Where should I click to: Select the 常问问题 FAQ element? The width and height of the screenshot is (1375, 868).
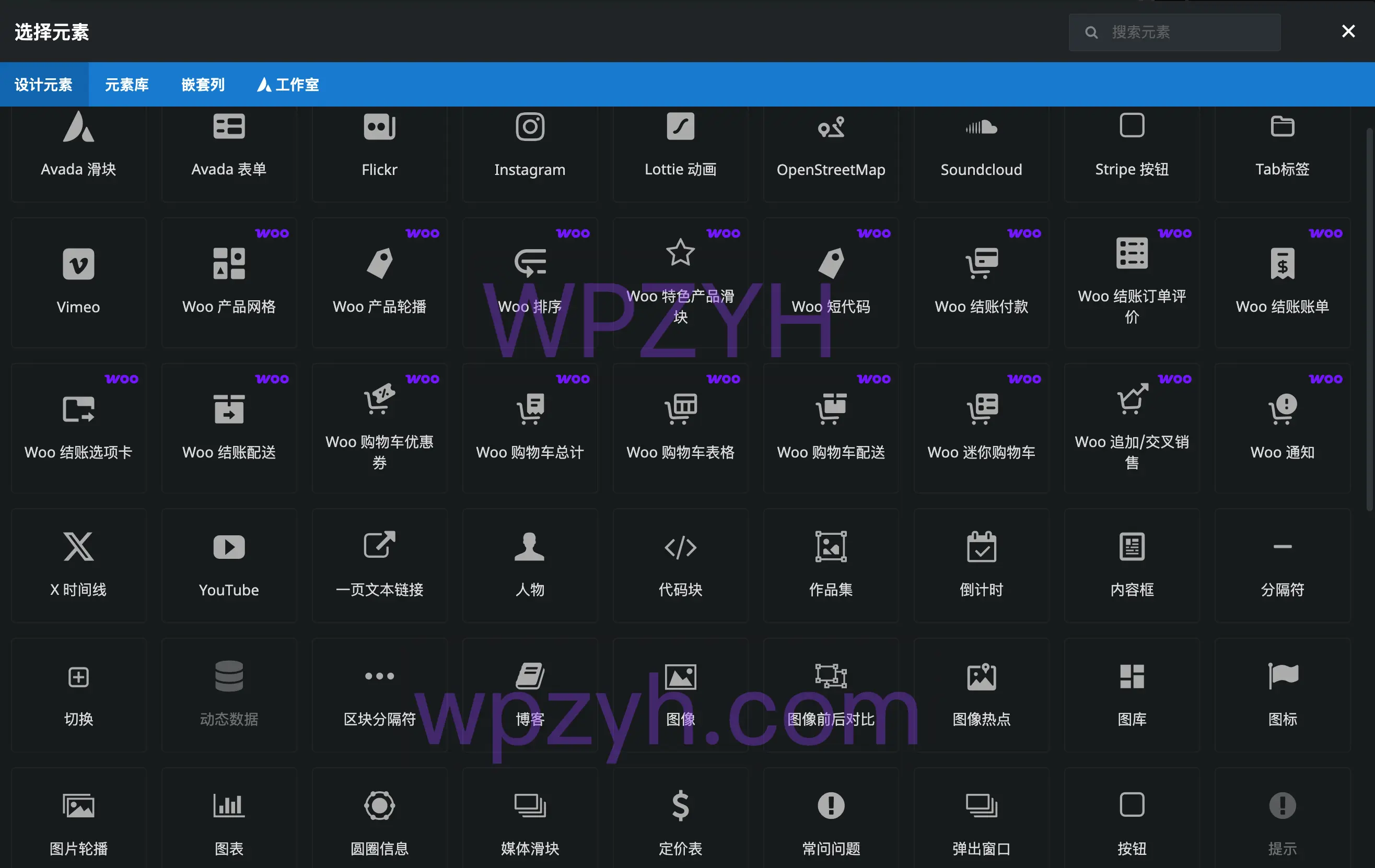click(831, 818)
